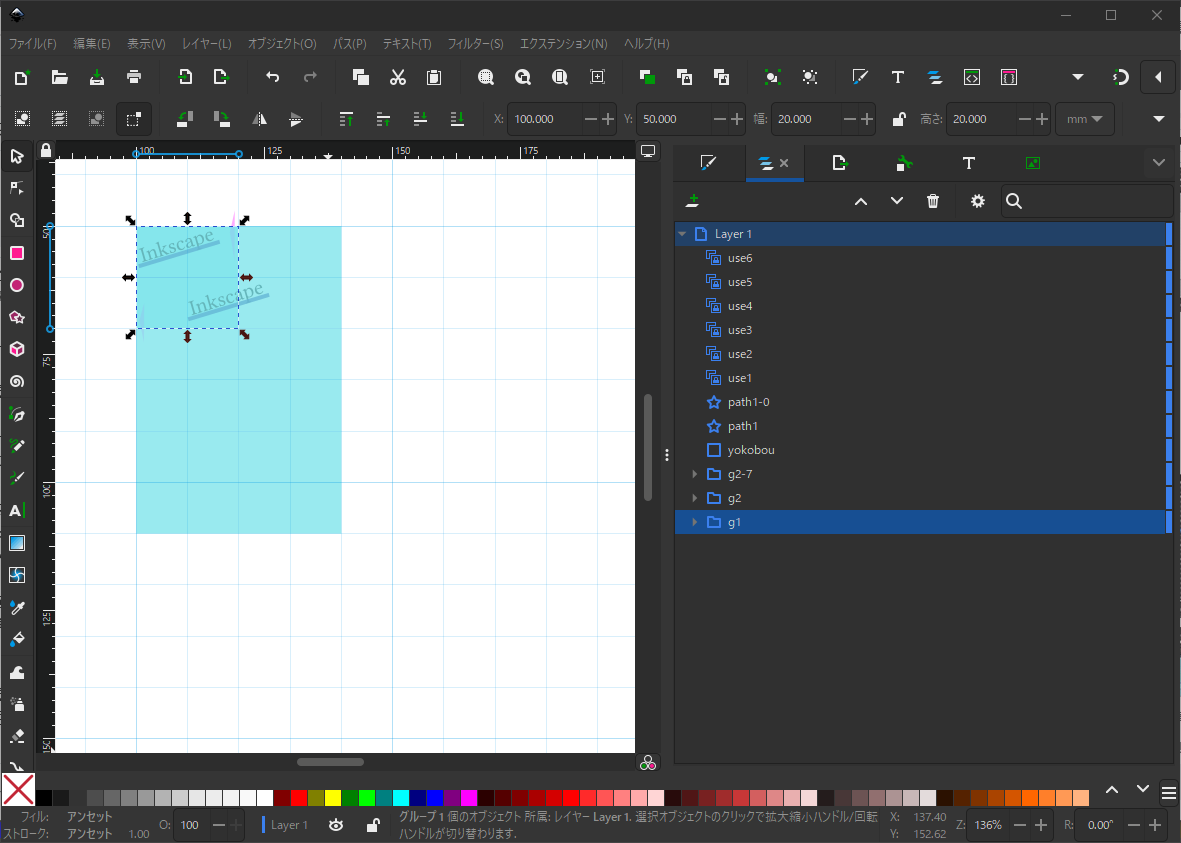Select the Paint bucket tool
This screenshot has height=843, width=1181.
17,640
